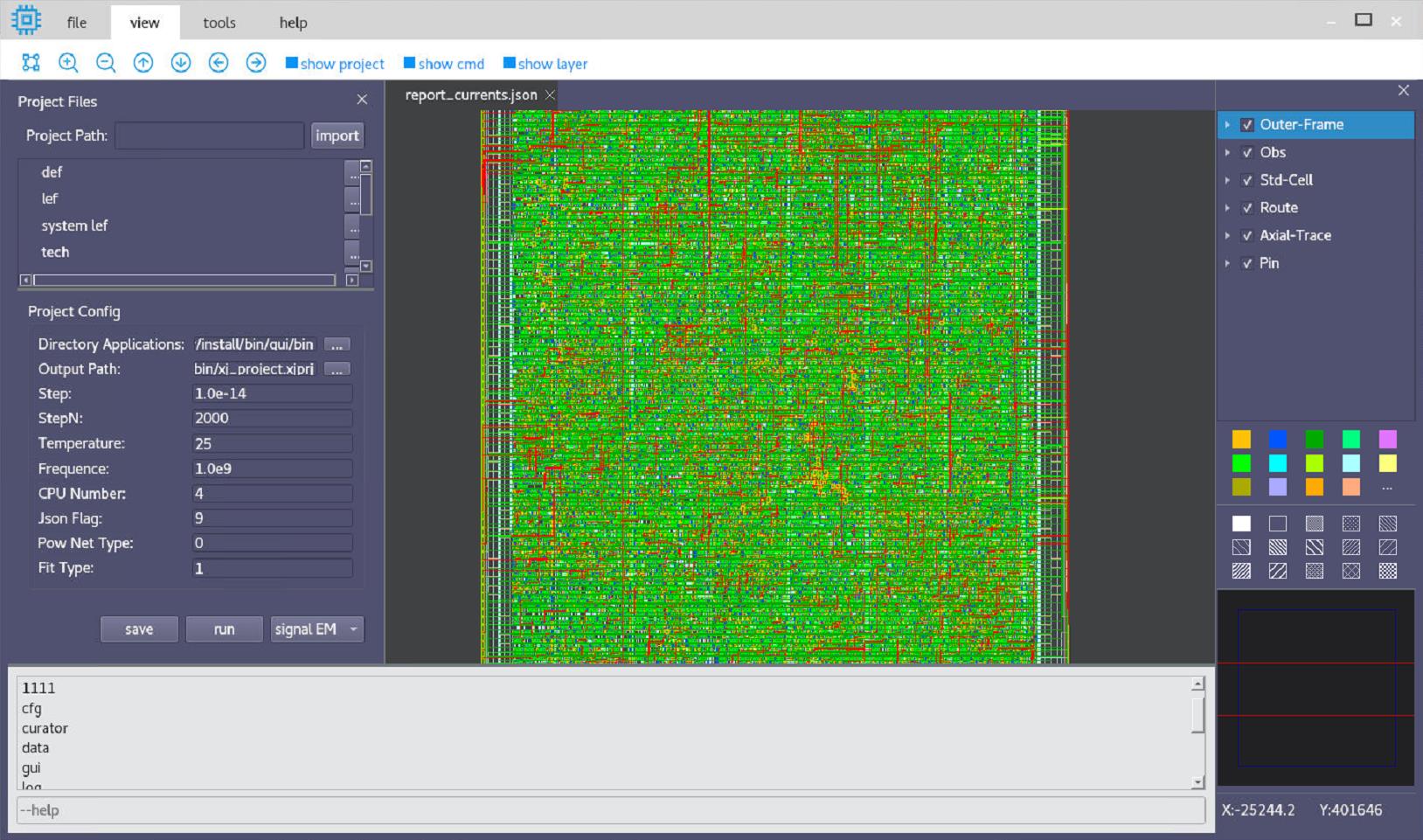Image resolution: width=1423 pixels, height=840 pixels.
Task: Click the CPU Number value field
Action: [272, 494]
